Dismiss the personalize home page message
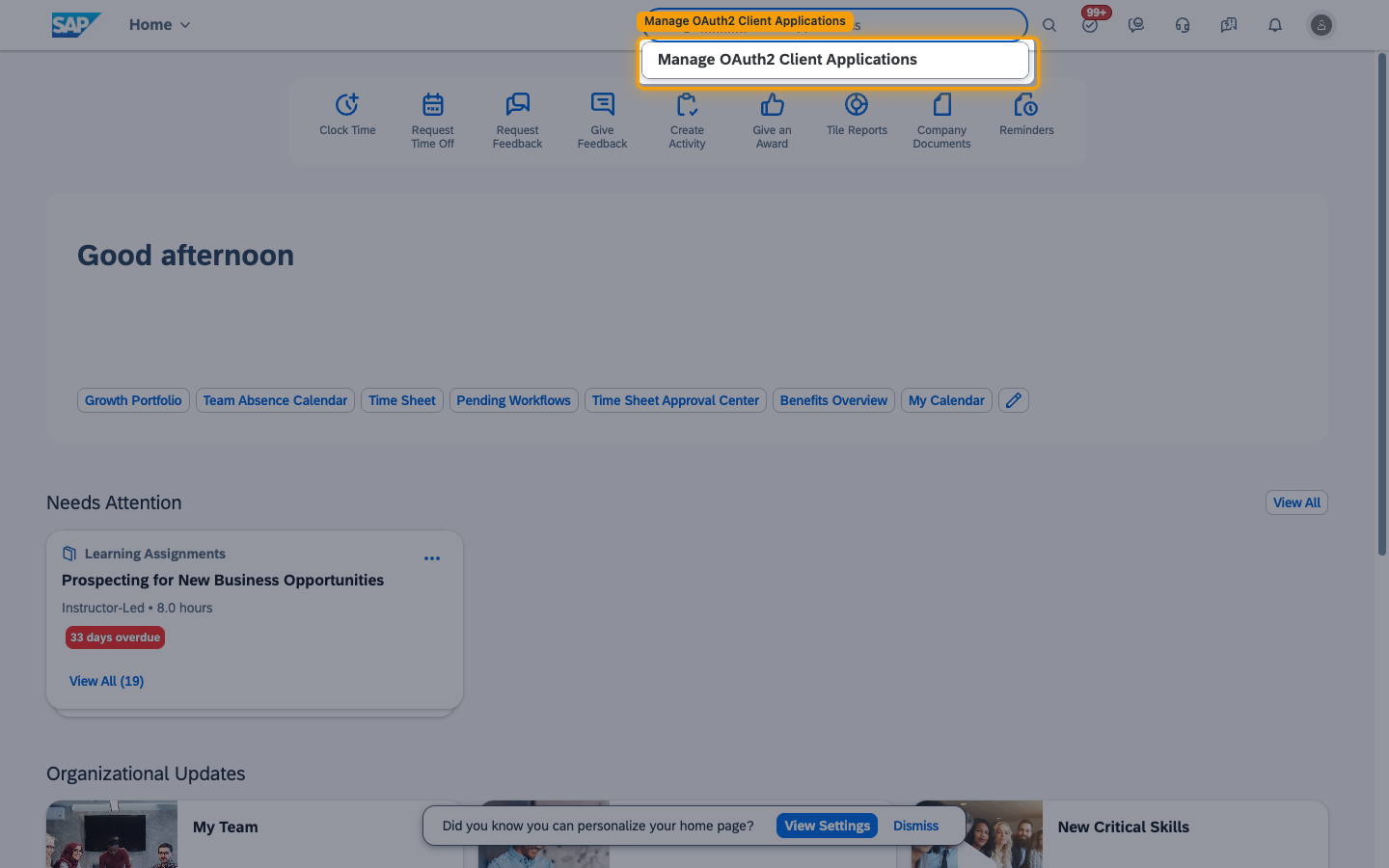This screenshot has width=1389, height=868. click(915, 826)
